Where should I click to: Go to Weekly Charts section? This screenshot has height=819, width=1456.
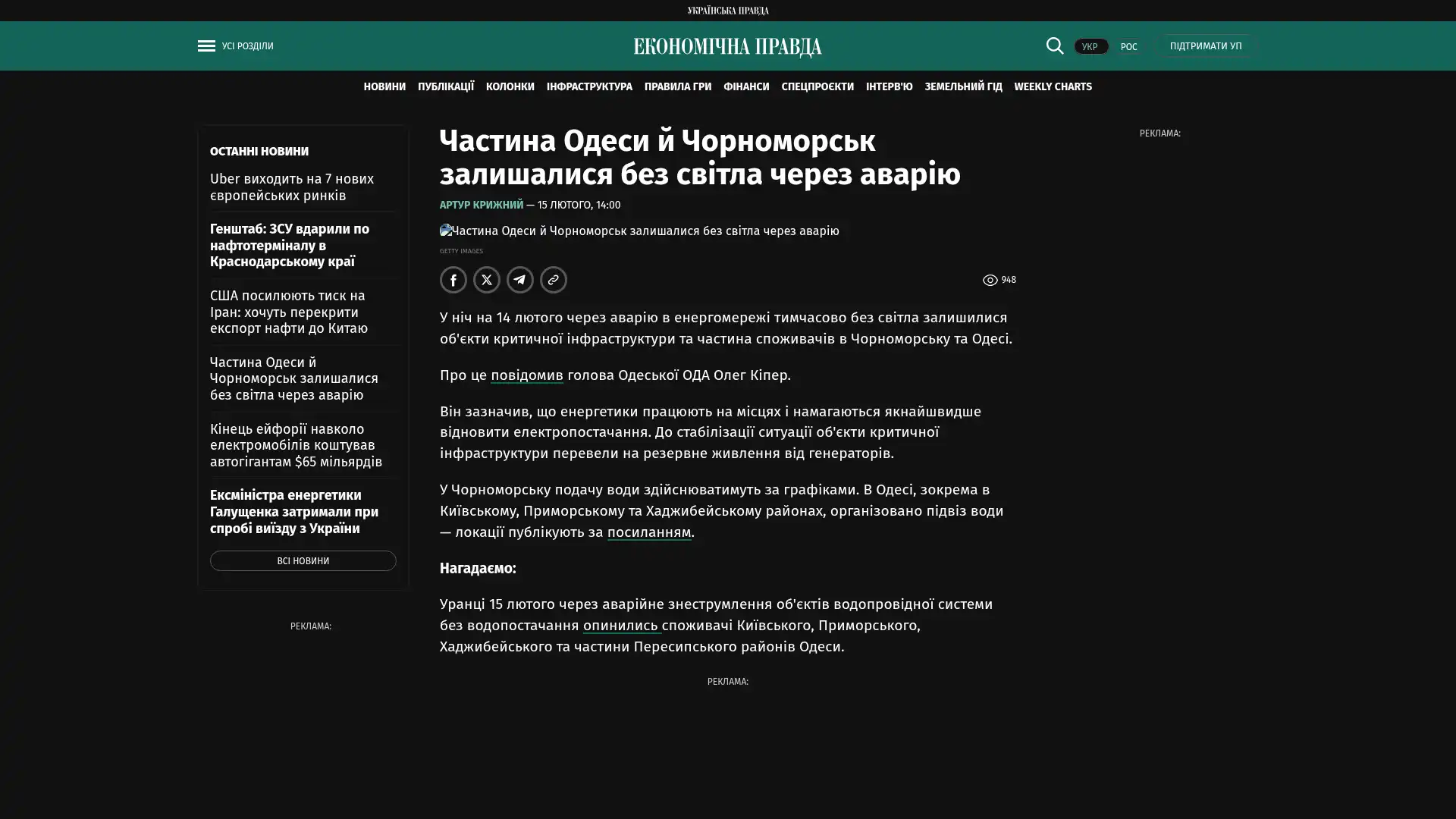(1053, 86)
